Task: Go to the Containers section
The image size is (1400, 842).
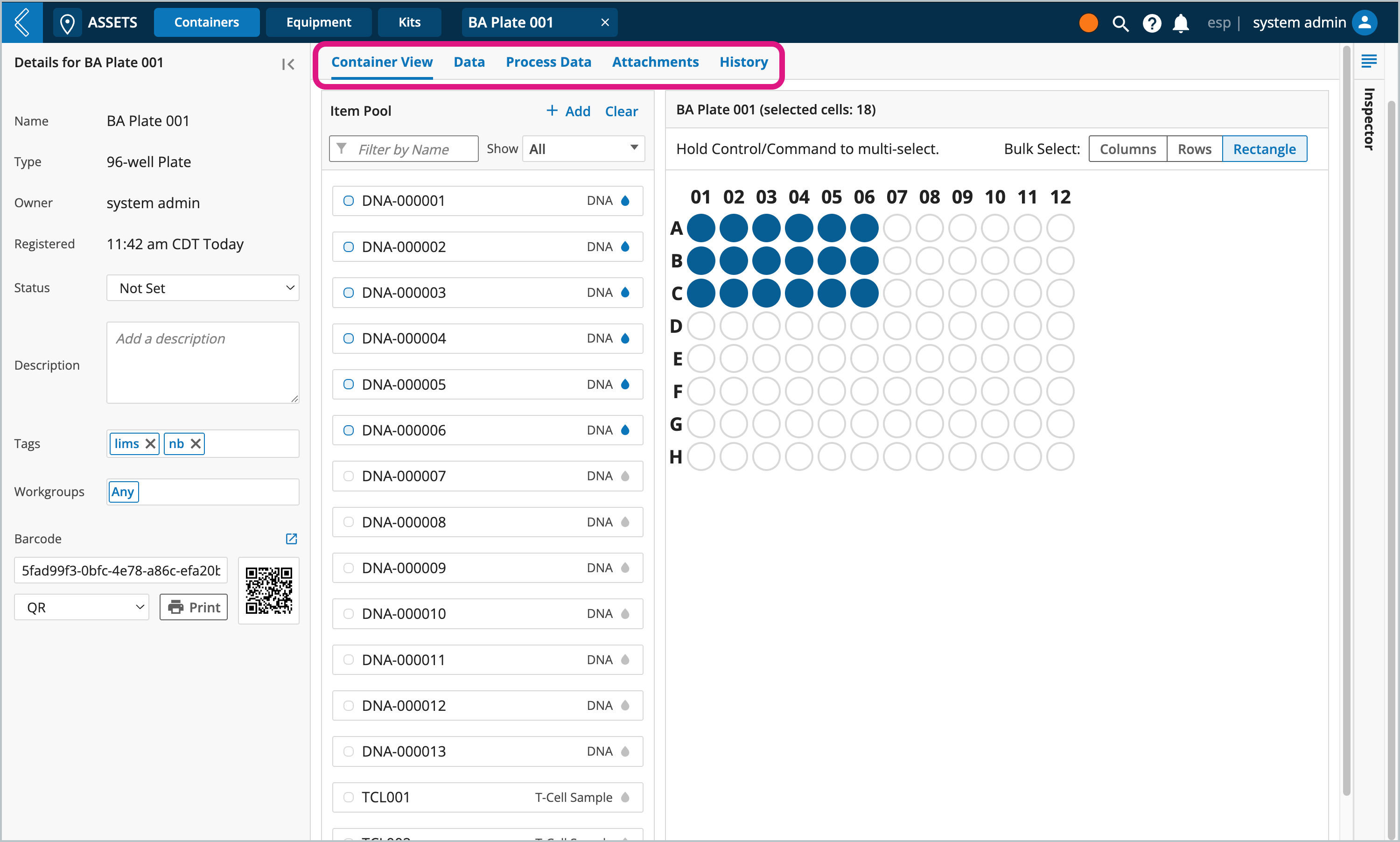Action: tap(206, 22)
